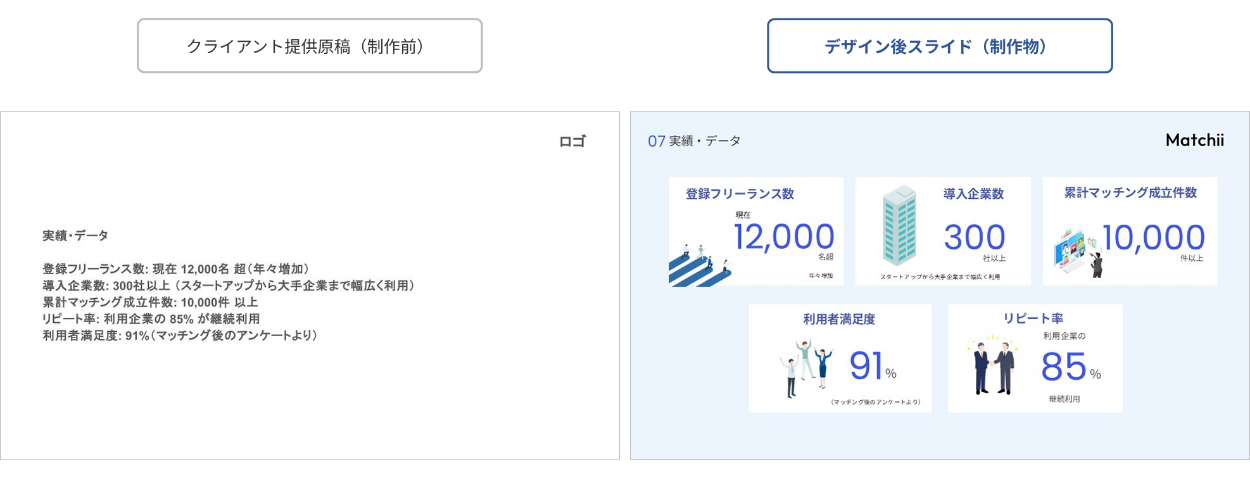Click the ロゴ placeholder text

(572, 142)
